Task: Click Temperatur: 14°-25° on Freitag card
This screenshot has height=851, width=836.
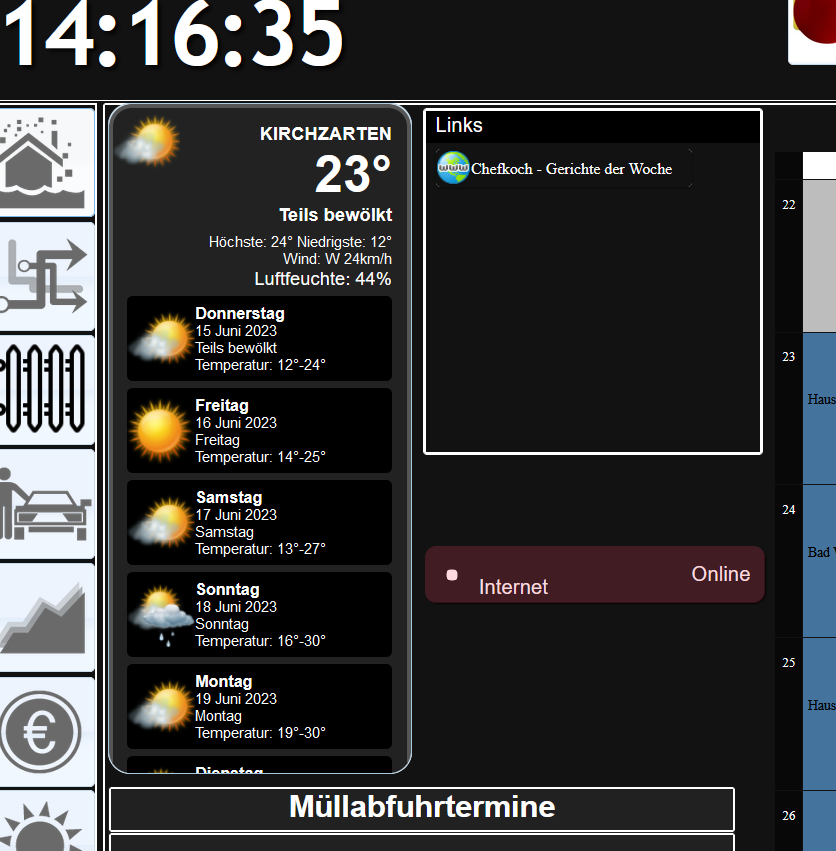Action: tap(261, 457)
